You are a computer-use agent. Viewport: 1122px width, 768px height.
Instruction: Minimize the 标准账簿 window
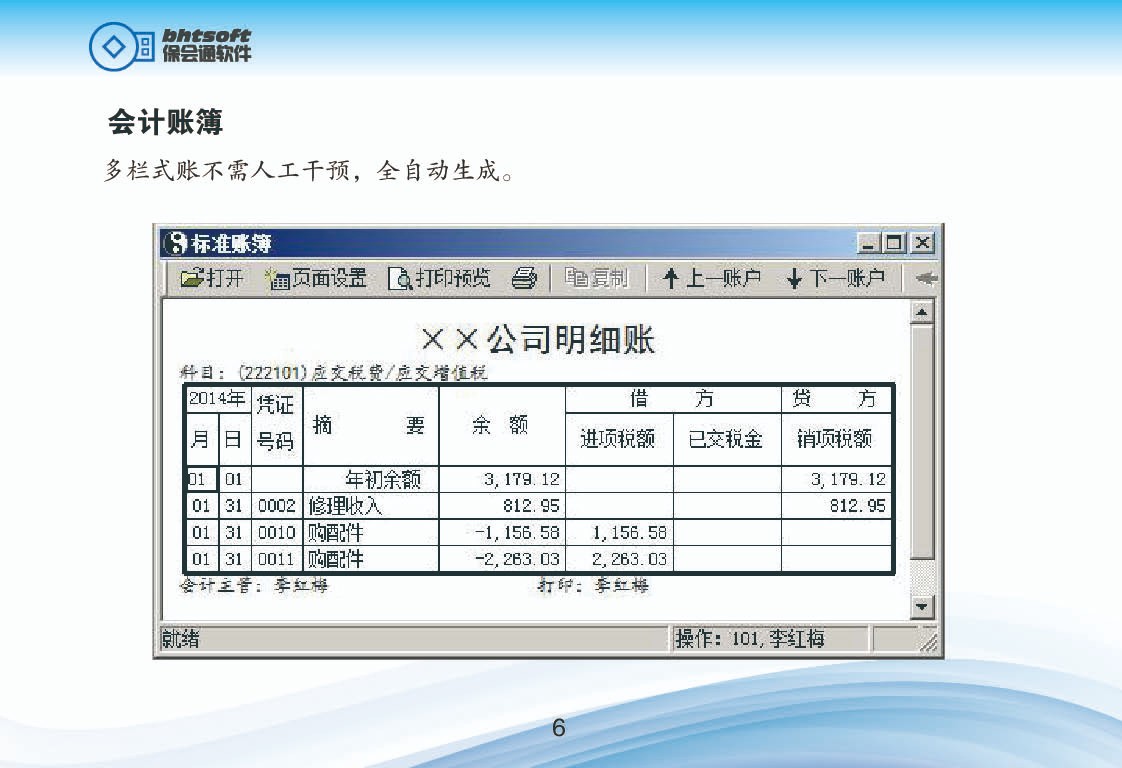click(x=868, y=243)
